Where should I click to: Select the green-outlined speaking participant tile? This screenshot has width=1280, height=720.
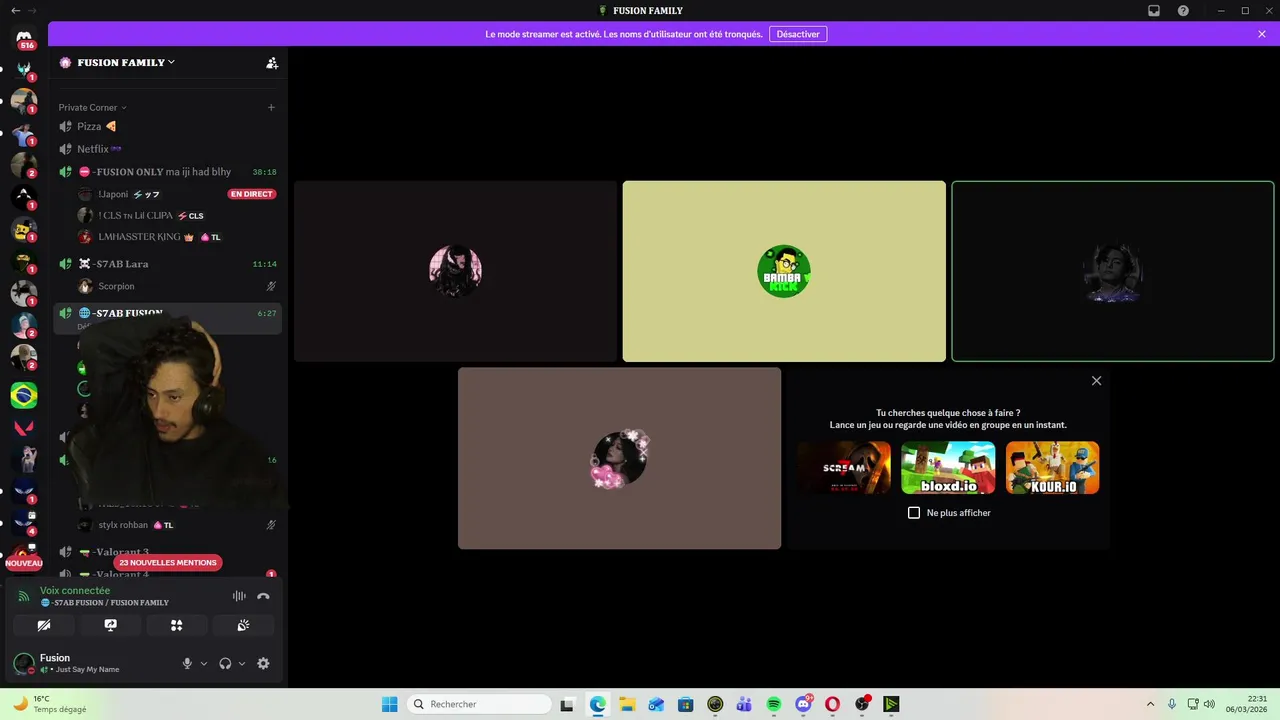(1113, 271)
